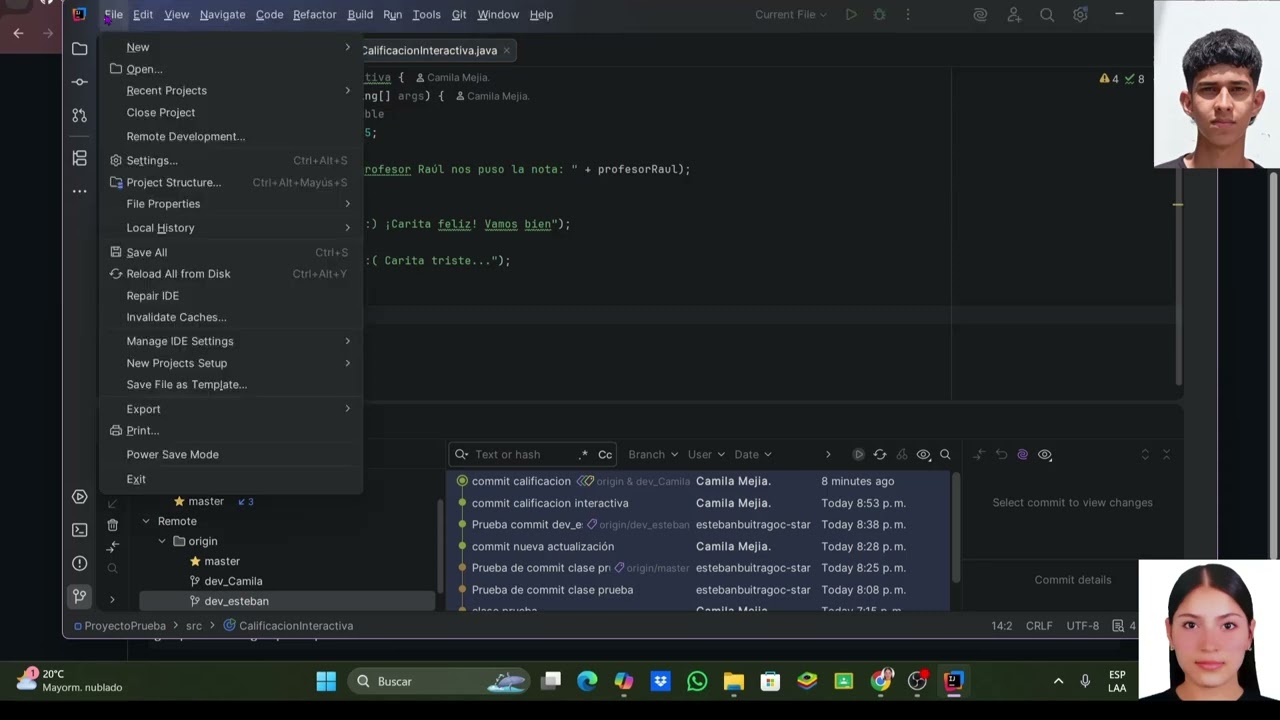Toggle regex option in Git log search
The width and height of the screenshot is (1280, 720).
click(584, 454)
